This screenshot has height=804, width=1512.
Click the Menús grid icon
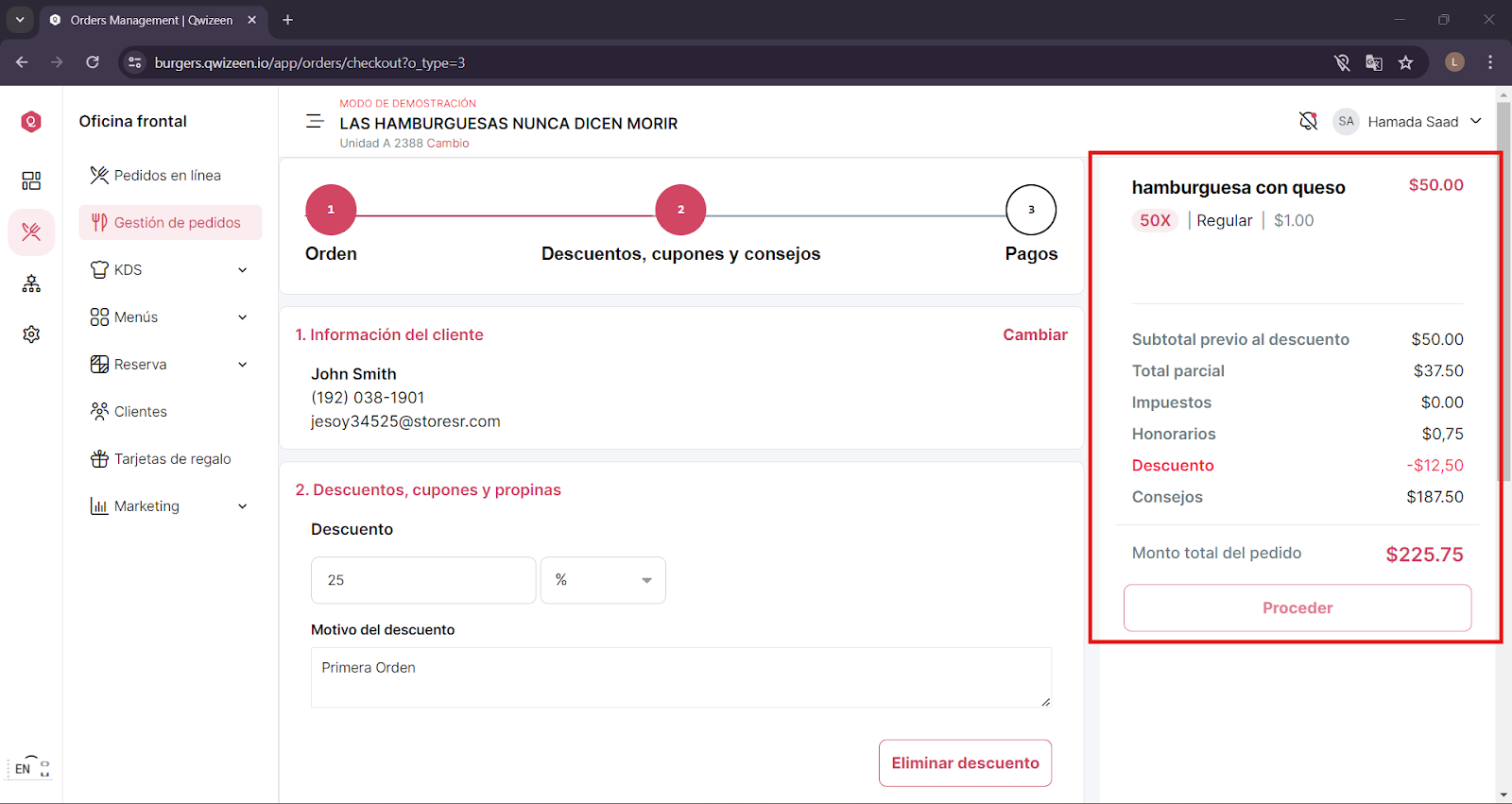point(99,317)
